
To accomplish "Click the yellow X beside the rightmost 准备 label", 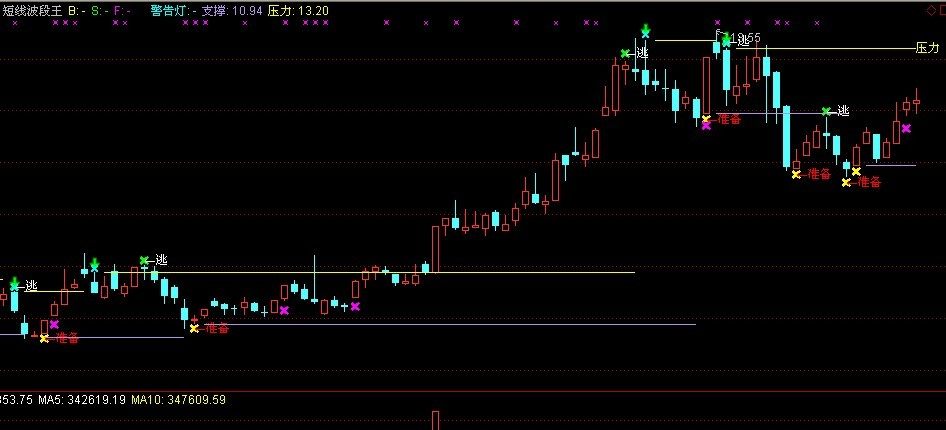I will point(846,182).
